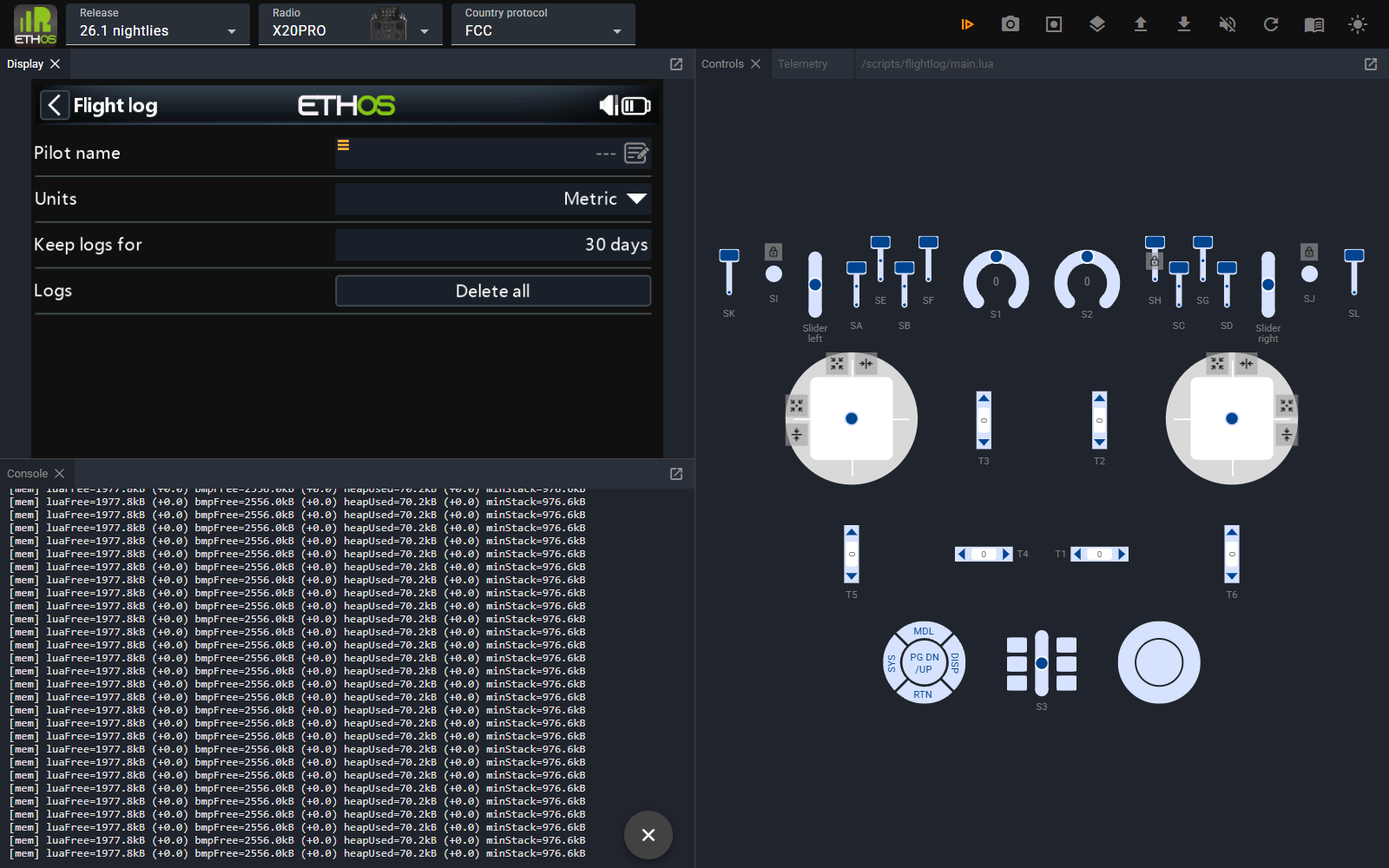Viewport: 1389px width, 868px height.
Task: Click the Keep logs for 30 days field
Action: coord(493,245)
